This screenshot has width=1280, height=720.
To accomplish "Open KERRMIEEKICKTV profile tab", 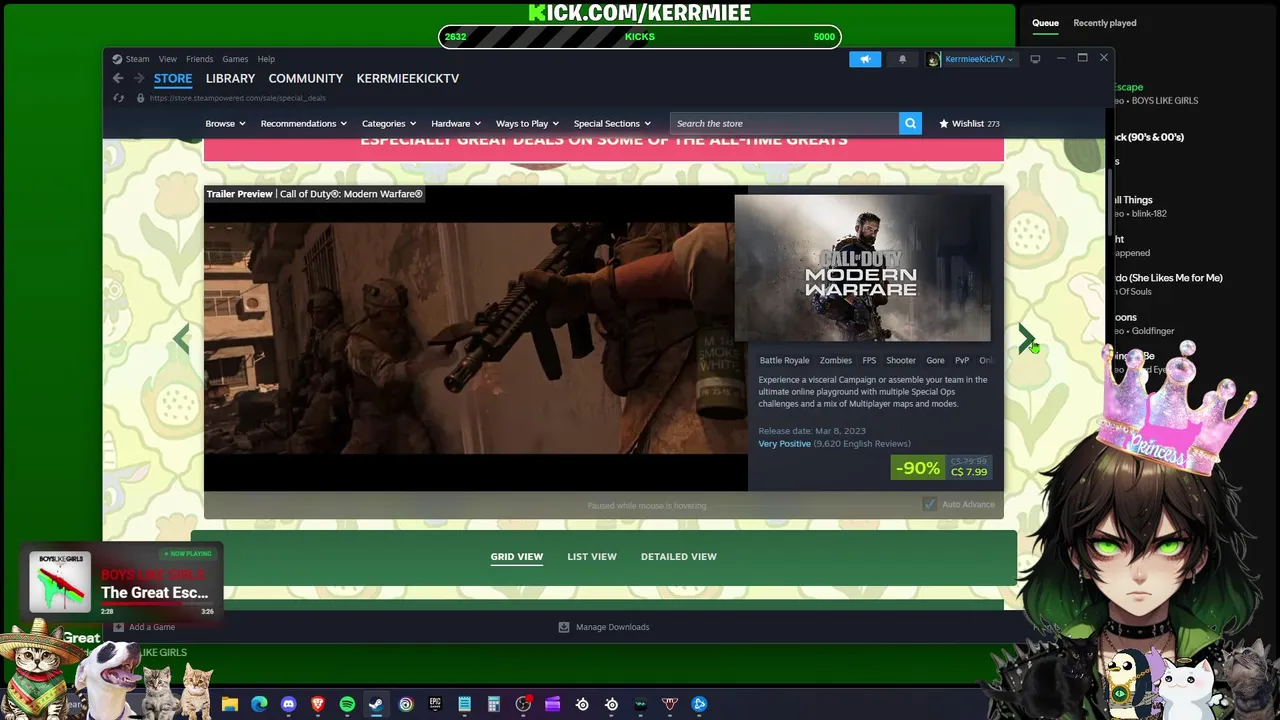I will pos(408,78).
